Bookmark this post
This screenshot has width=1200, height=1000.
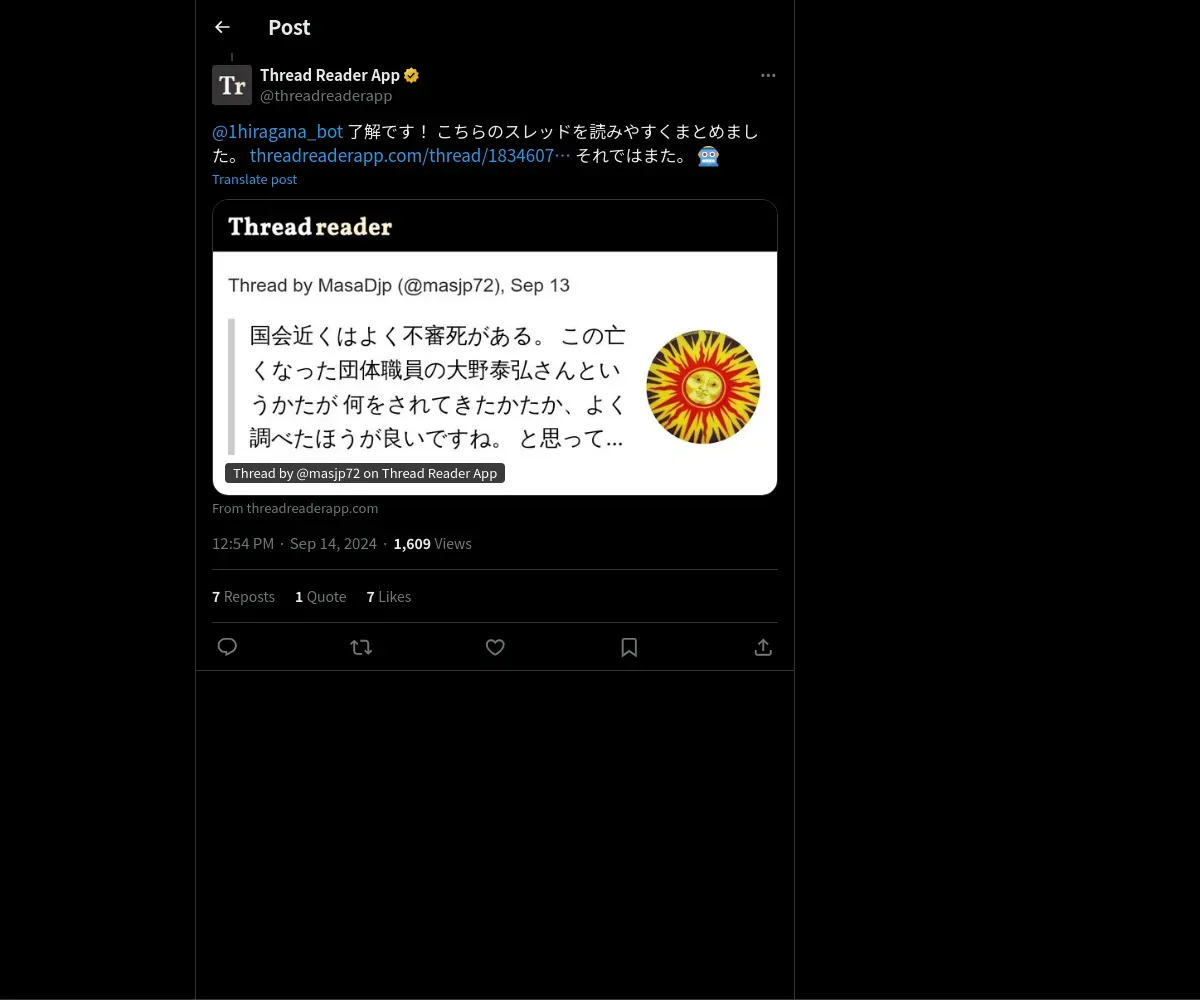[x=629, y=647]
